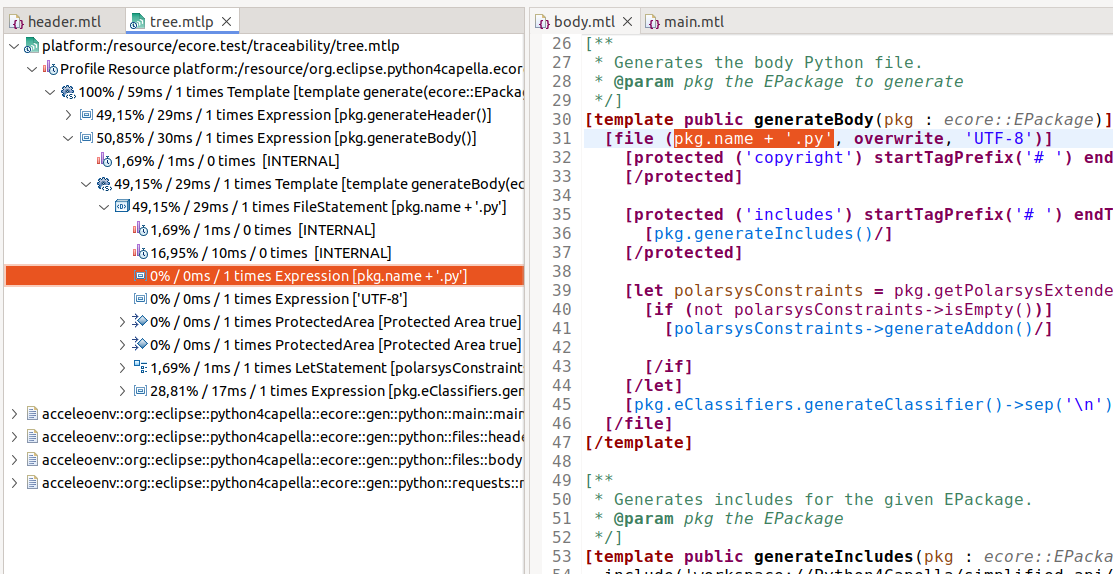Collapse the Profile Resource node
1113x574 pixels.
[32, 70]
